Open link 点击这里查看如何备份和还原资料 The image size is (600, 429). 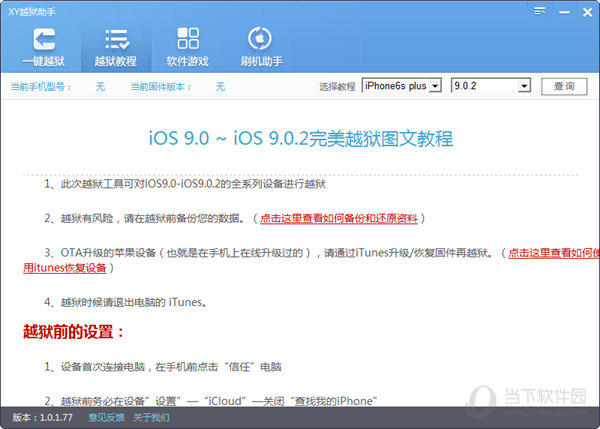click(x=339, y=219)
